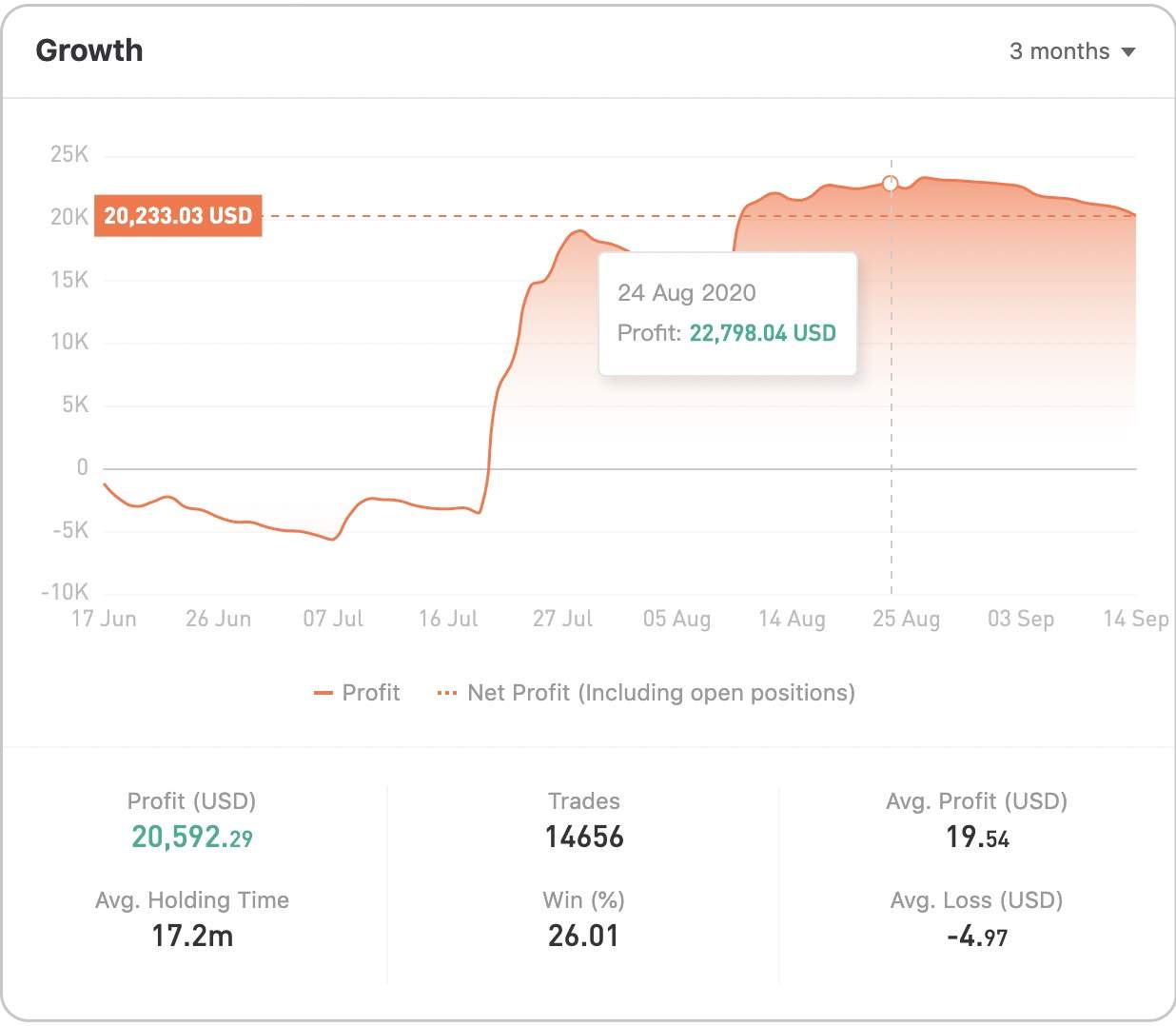
Task: Click the solid orange Profit legend line icon
Action: [x=323, y=693]
